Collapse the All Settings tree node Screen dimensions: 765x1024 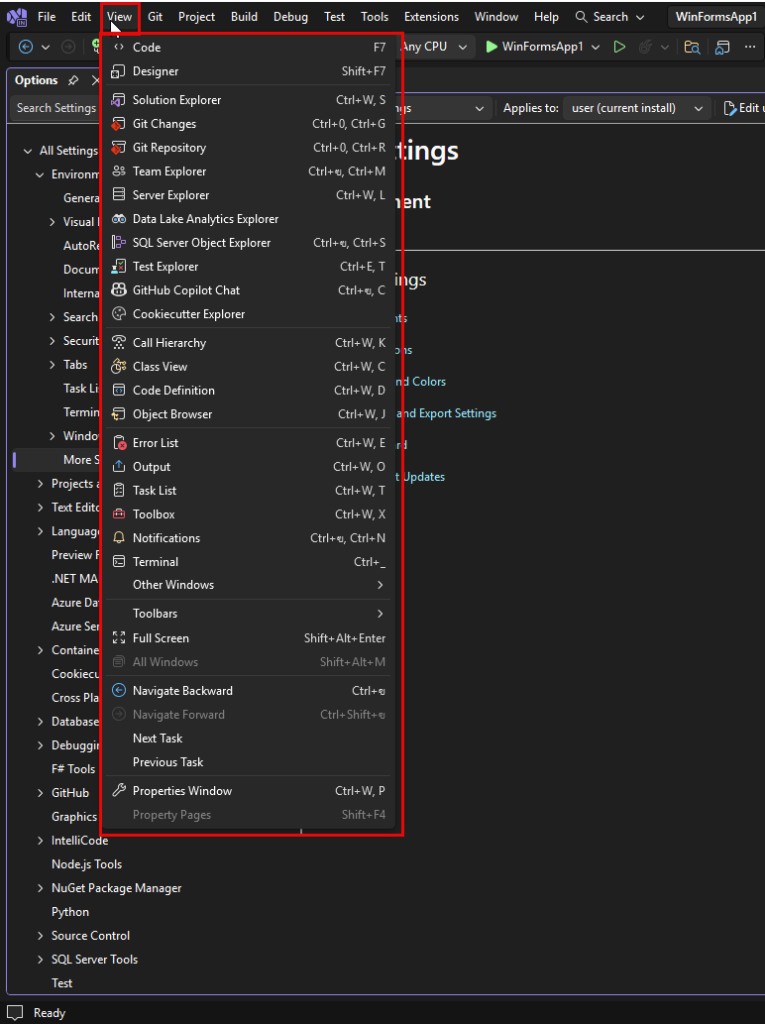point(27,151)
